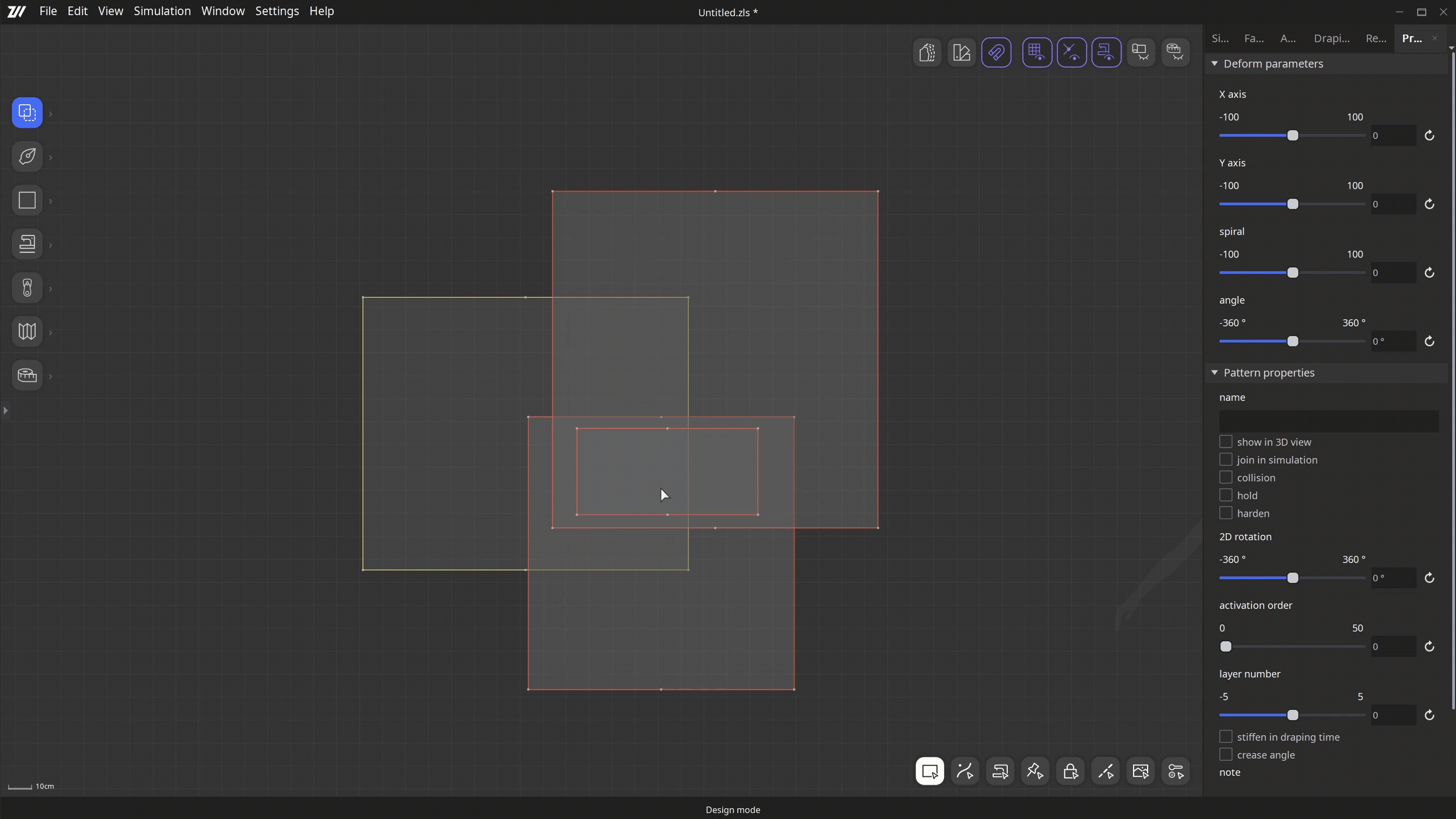Enable the show in 3D view checkbox
Image resolution: width=1456 pixels, height=819 pixels.
click(x=1225, y=441)
